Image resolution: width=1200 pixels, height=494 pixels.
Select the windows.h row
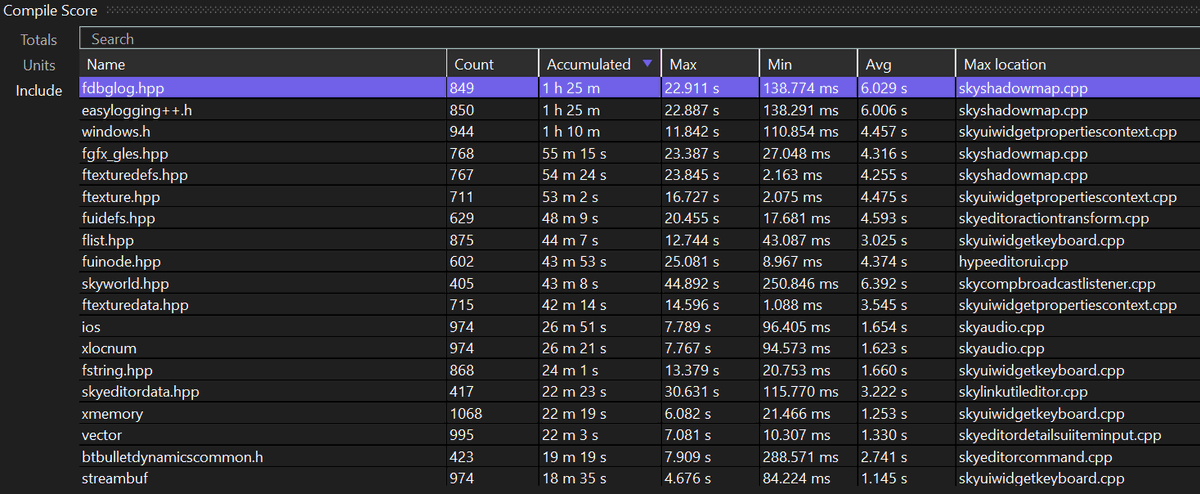coord(639,132)
